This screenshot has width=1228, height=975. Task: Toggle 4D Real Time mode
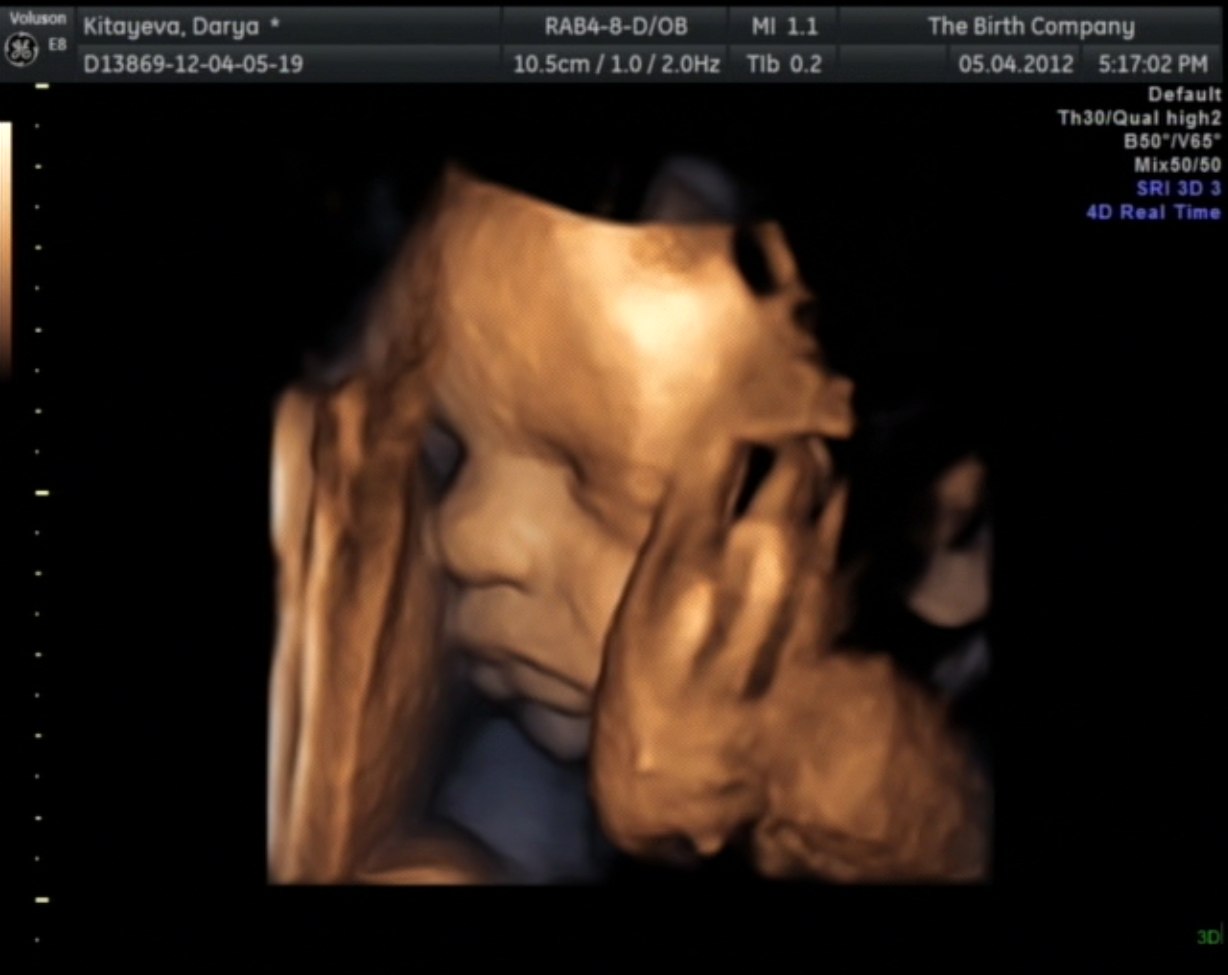click(1153, 212)
